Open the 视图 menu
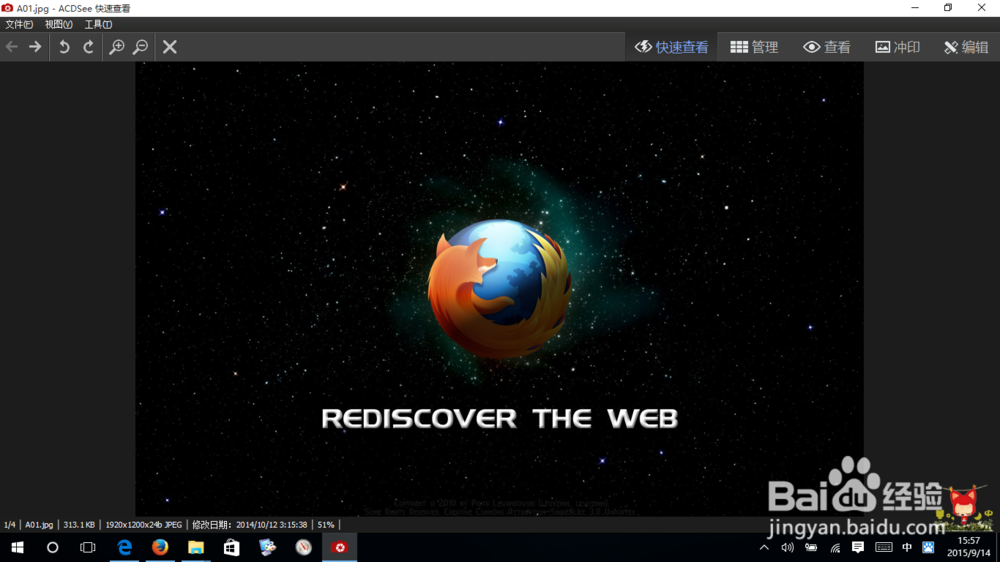1000x562 pixels. click(59, 24)
